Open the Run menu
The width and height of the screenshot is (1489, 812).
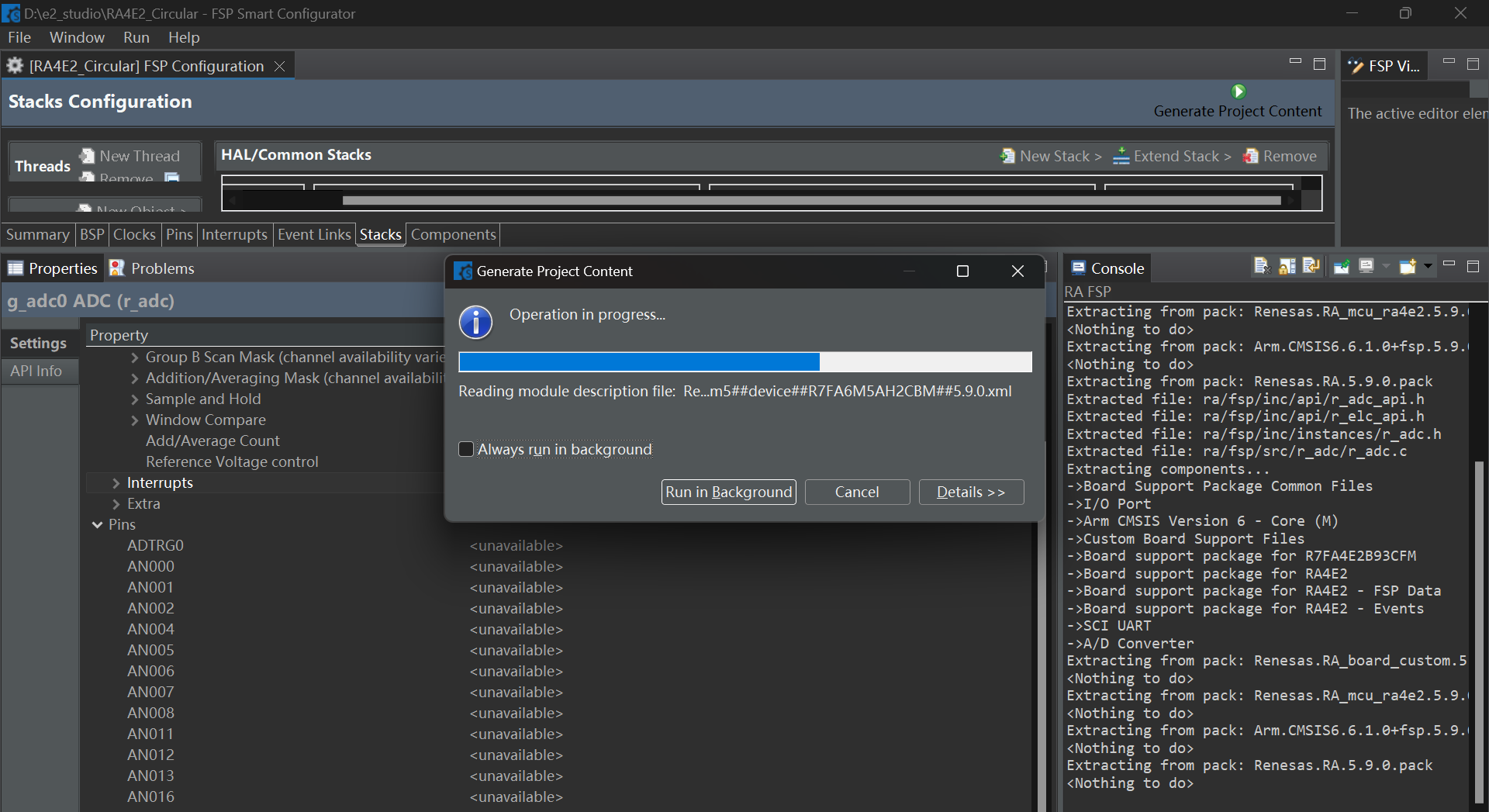pos(136,37)
